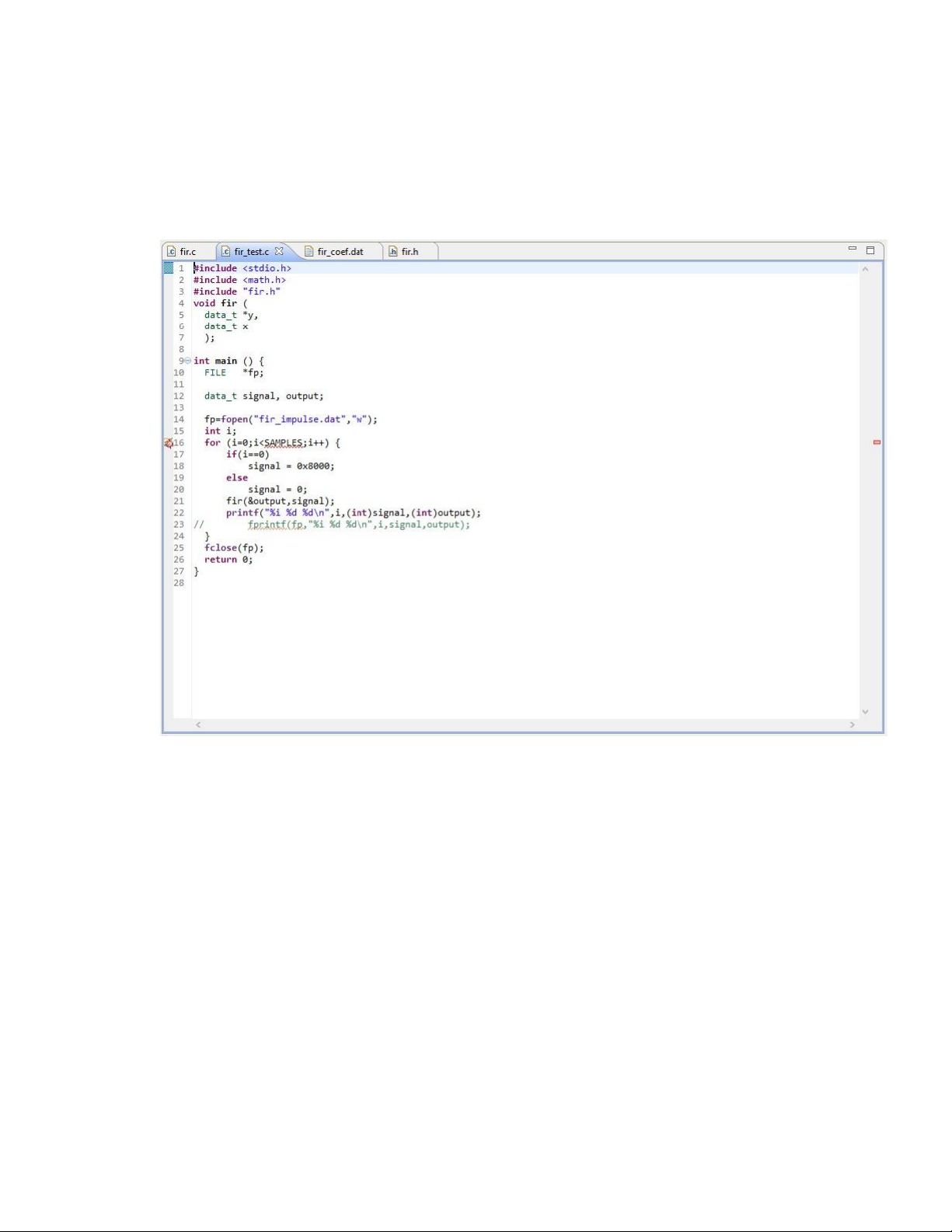Click the fopen "fir_impulse.dat" line
The height and width of the screenshot is (1232, 952).
pyautogui.click(x=291, y=419)
